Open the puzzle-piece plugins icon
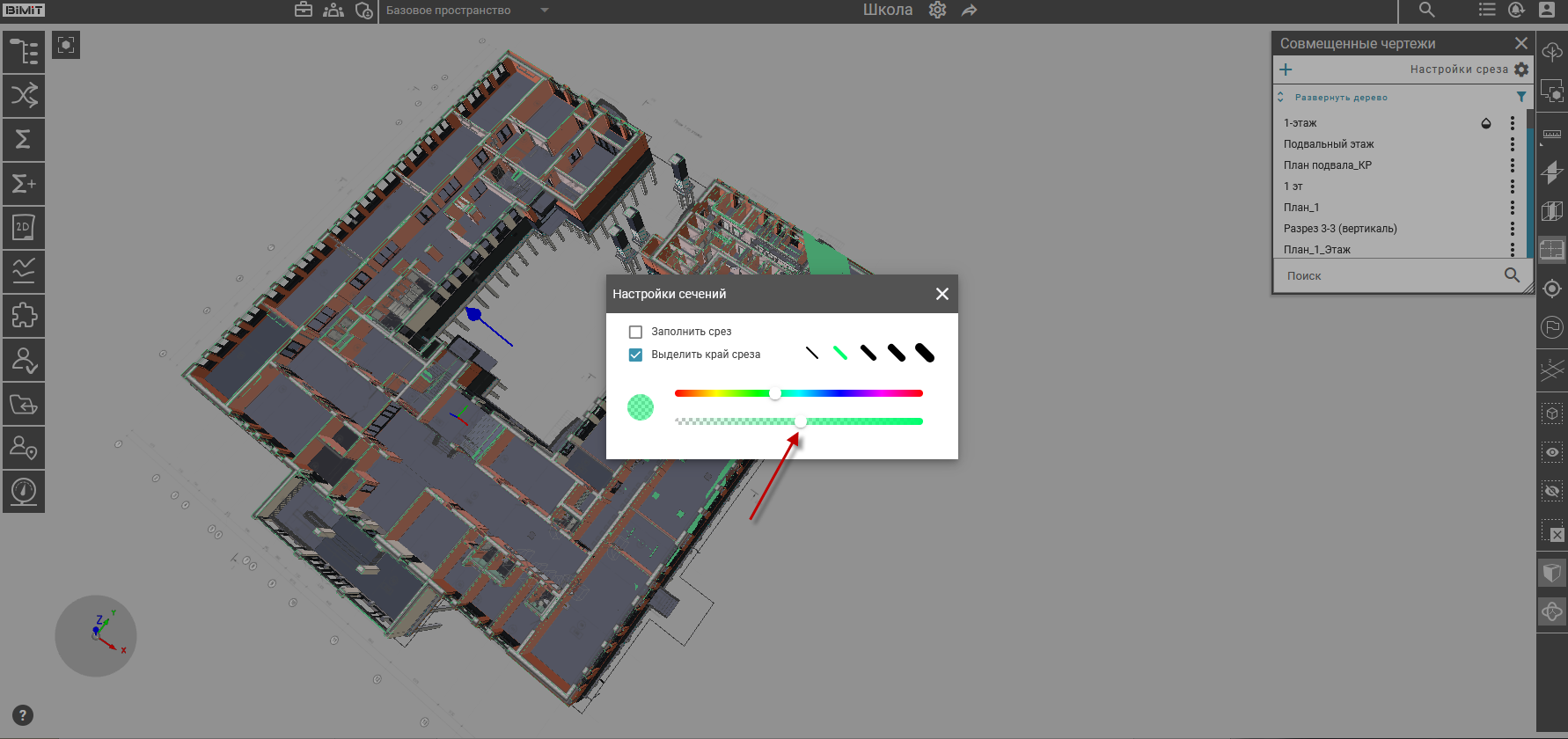The height and width of the screenshot is (739, 1568). point(24,316)
